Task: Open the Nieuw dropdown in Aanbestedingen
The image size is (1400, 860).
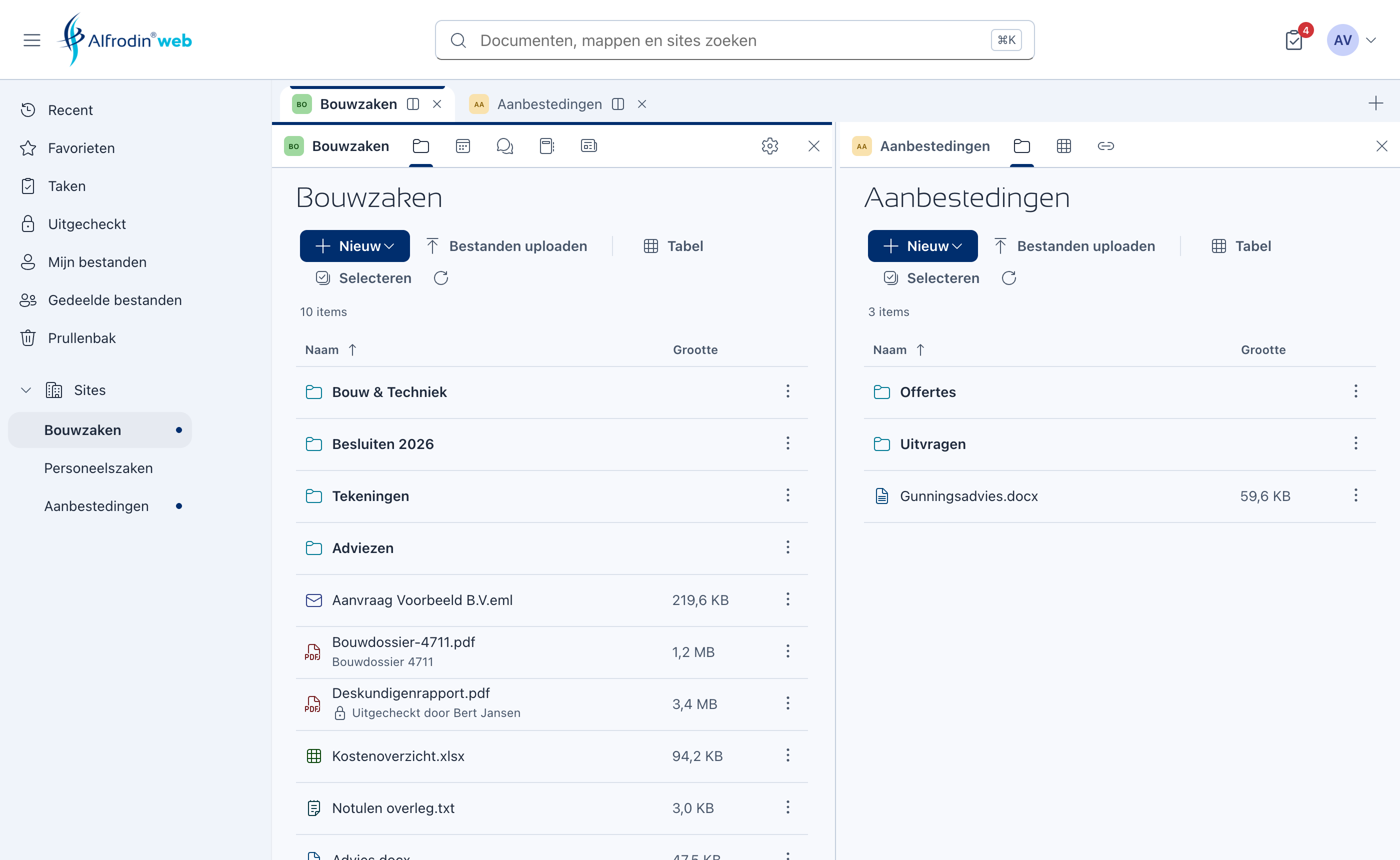Action: [x=922, y=246]
